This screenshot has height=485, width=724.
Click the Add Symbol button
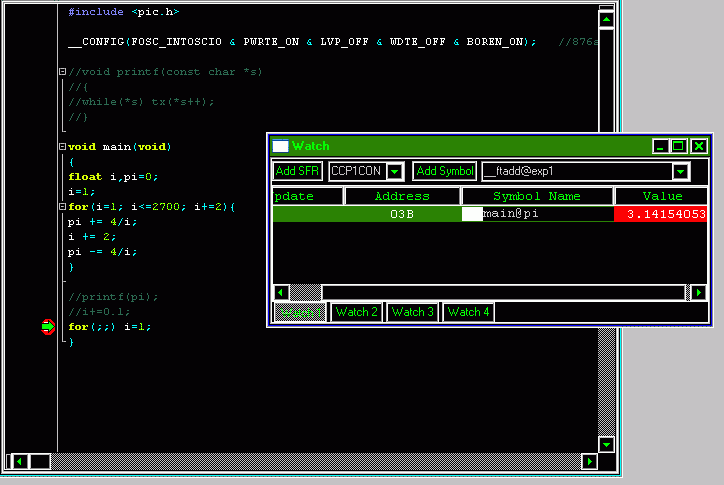point(445,171)
